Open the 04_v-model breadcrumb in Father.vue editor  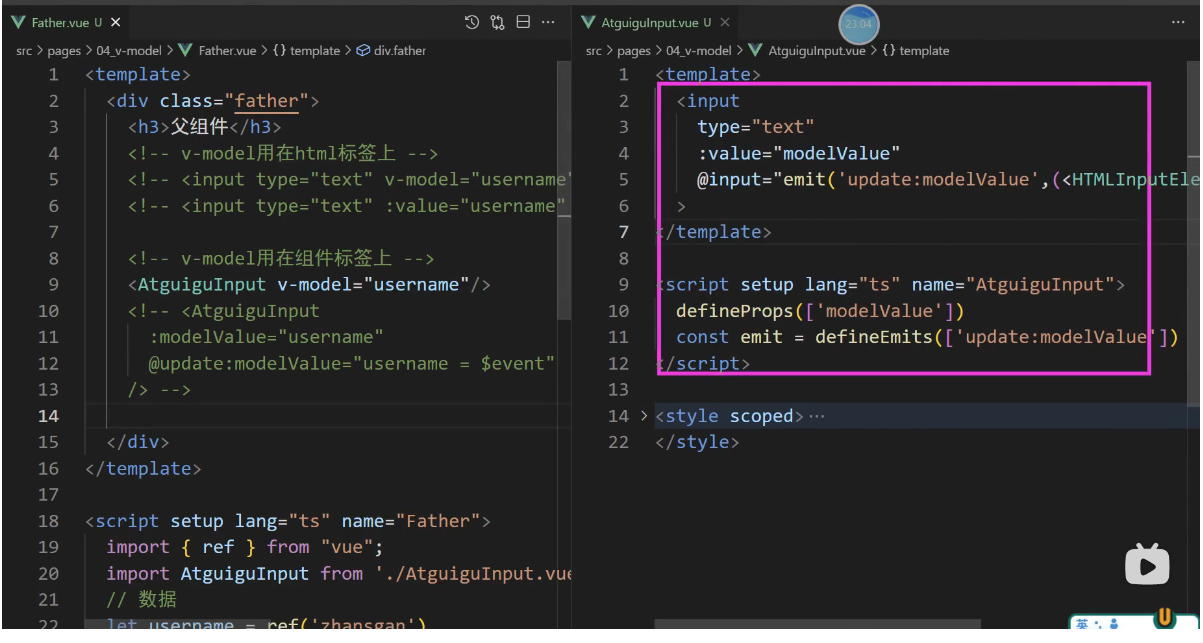(x=129, y=50)
